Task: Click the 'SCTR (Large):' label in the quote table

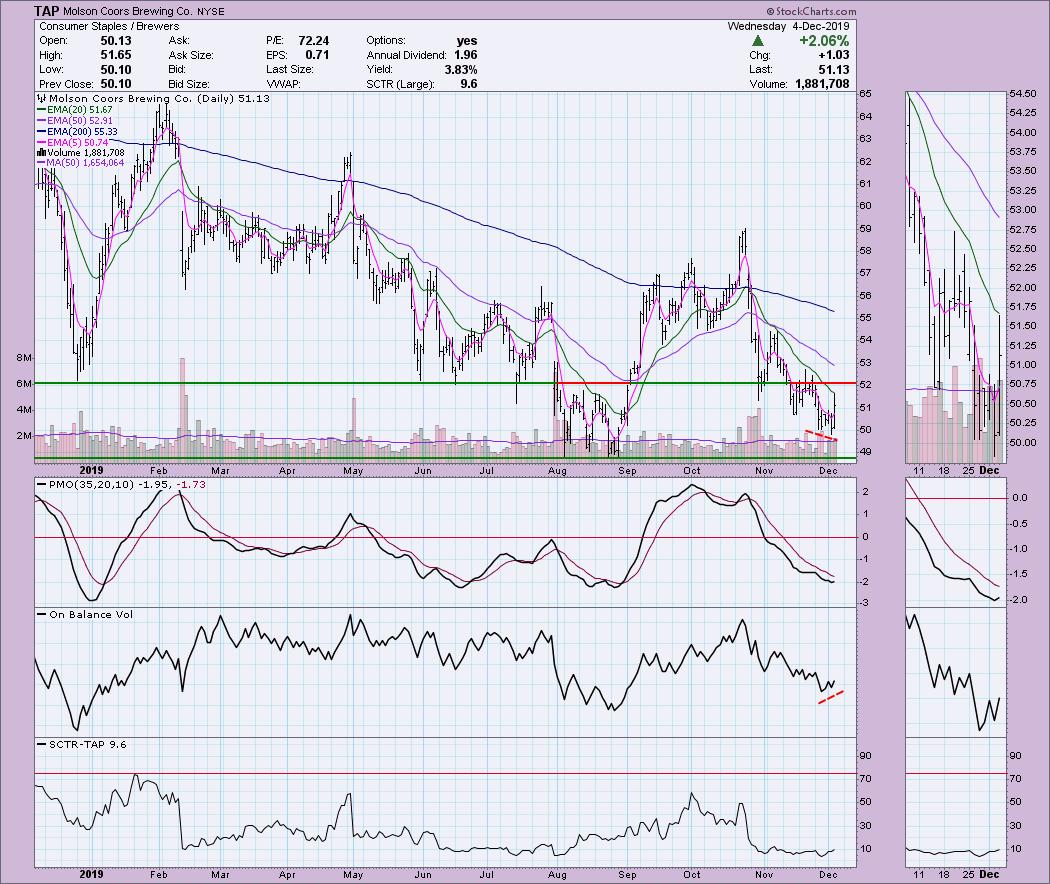Action: (x=400, y=84)
